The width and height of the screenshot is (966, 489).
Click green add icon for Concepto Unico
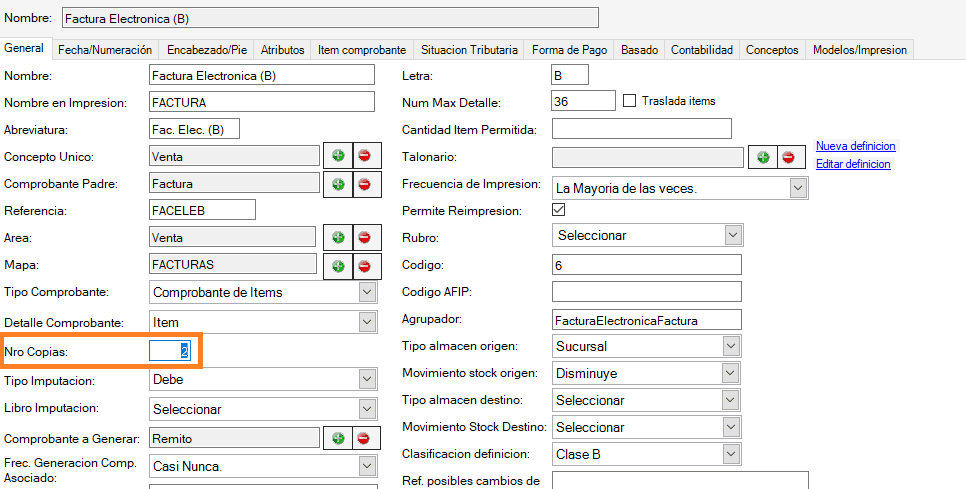pyautogui.click(x=338, y=156)
